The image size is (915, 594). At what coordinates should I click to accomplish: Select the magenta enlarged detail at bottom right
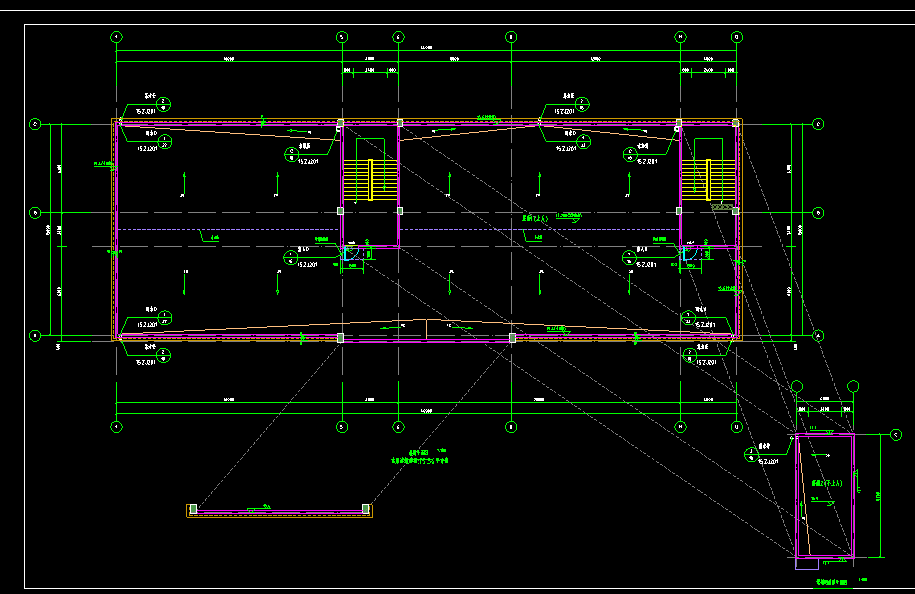[824, 495]
